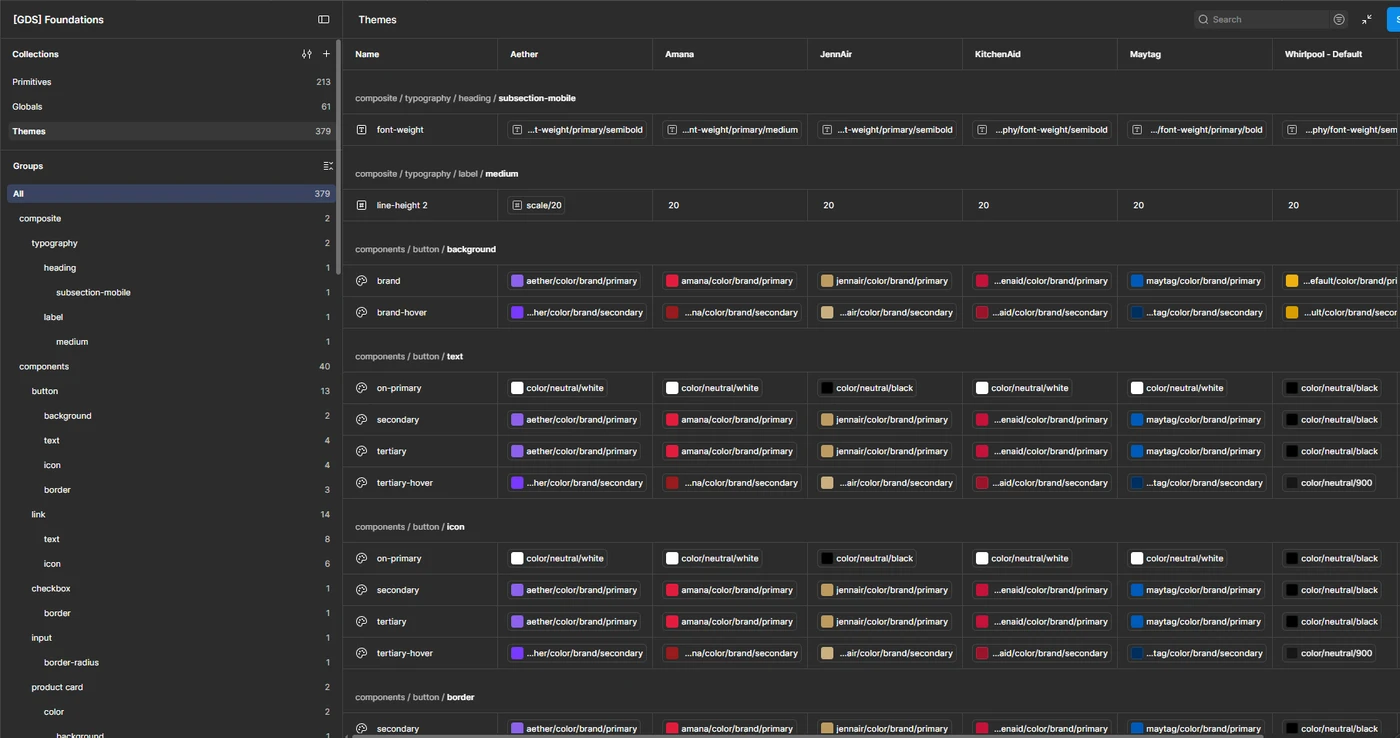The image size is (1400, 738).
Task: Open the collections settings icon beside the plus
Action: point(307,54)
